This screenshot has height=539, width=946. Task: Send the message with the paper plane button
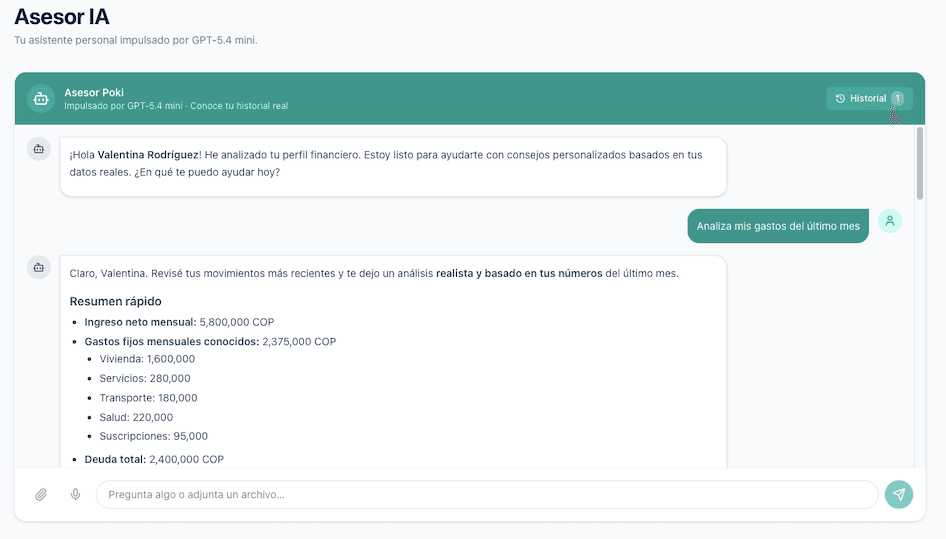899,494
